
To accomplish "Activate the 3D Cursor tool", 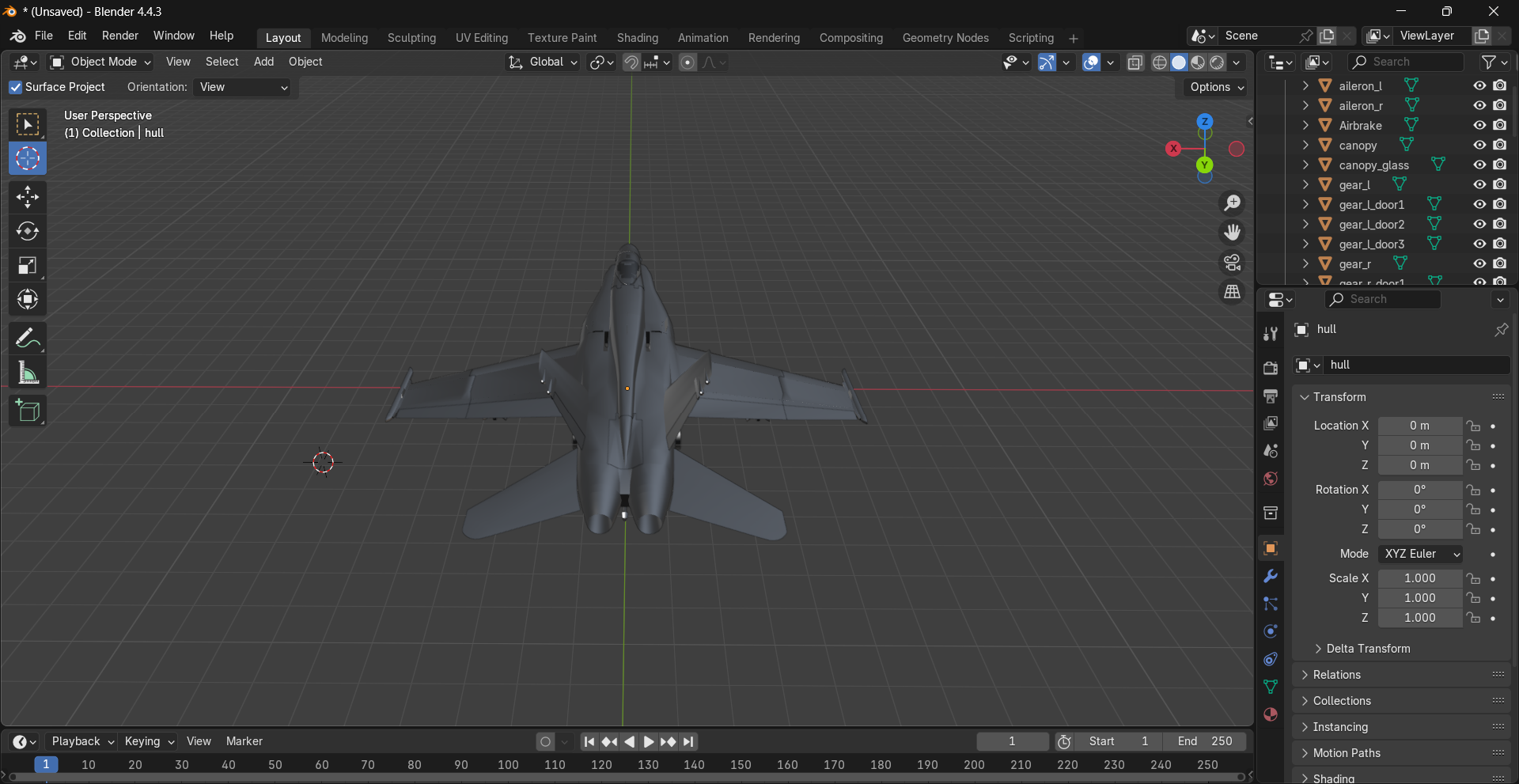I will pos(28,158).
